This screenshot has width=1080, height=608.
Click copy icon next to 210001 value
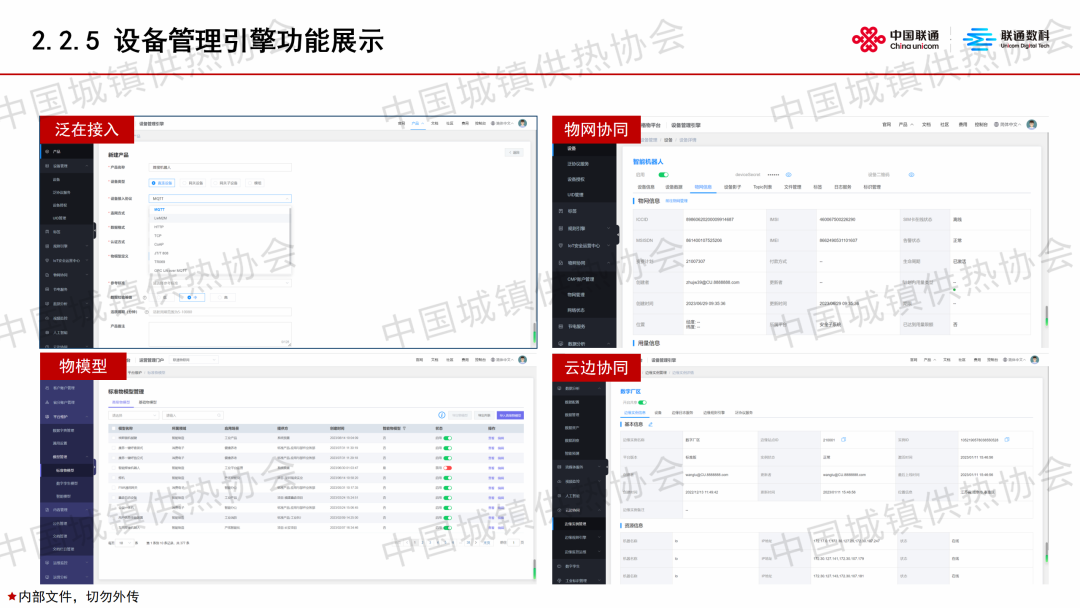coord(844,439)
